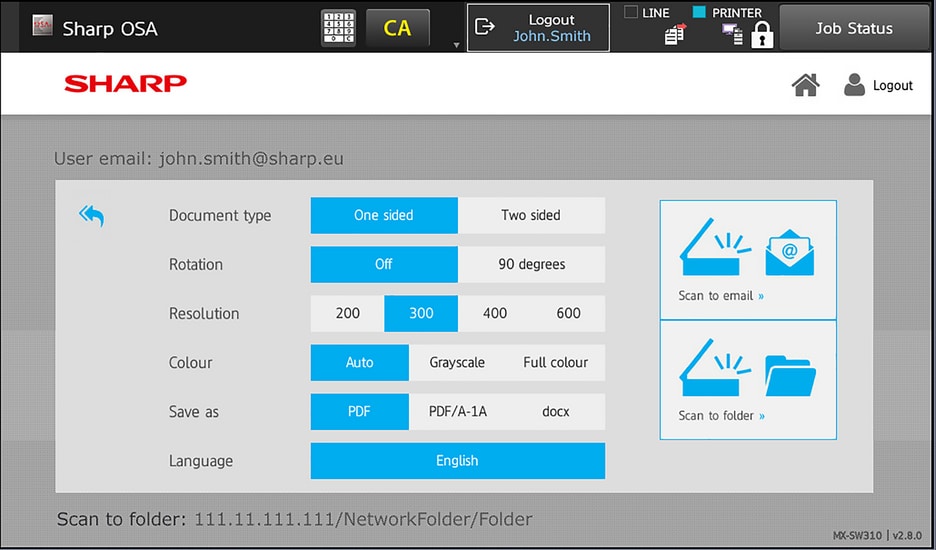Go to home screen icon
Image resolution: width=936 pixels, height=550 pixels.
(805, 86)
